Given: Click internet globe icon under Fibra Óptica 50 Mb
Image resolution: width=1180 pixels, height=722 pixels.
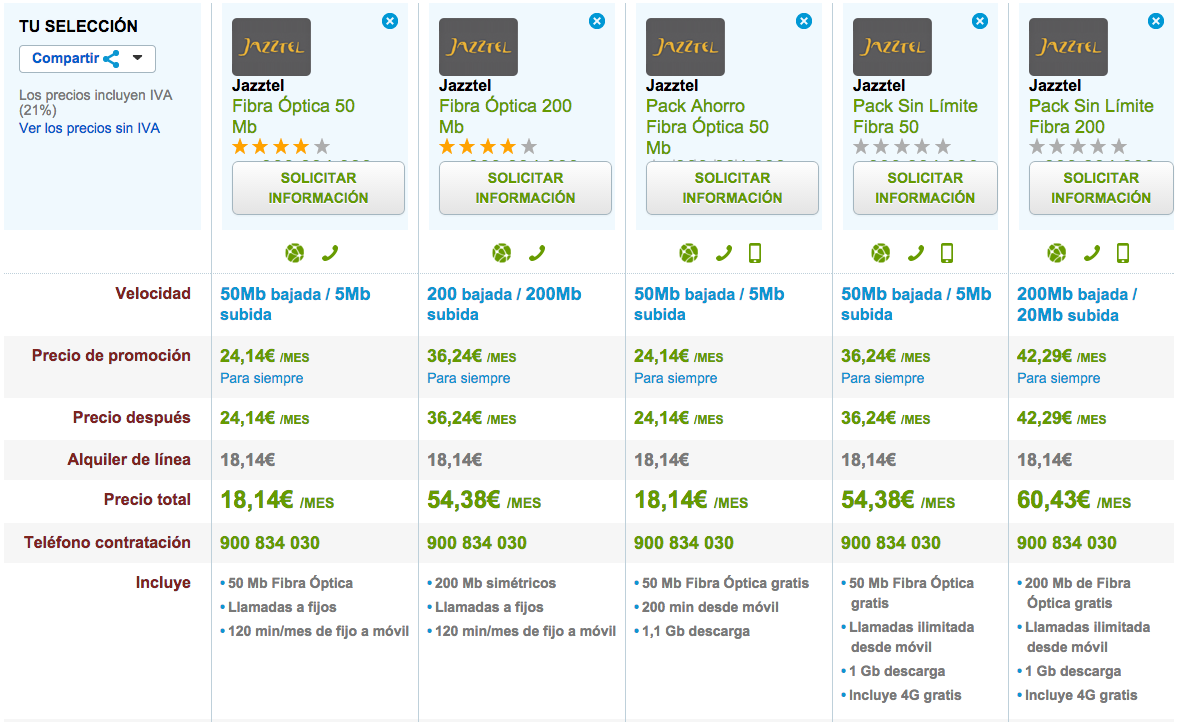Looking at the screenshot, I should pos(295,253).
